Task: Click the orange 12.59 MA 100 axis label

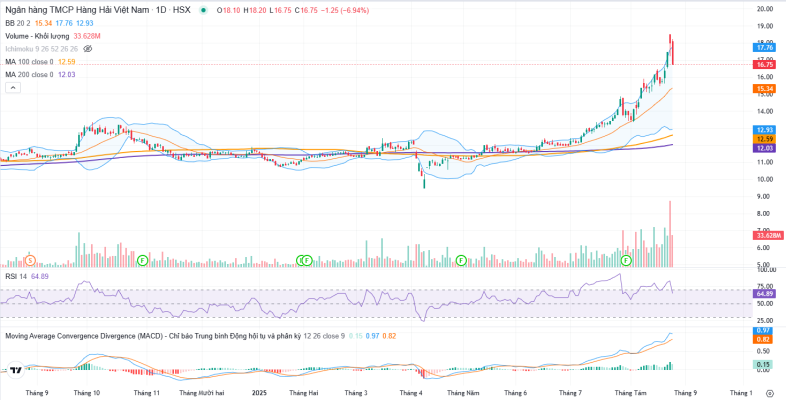Action: click(765, 138)
